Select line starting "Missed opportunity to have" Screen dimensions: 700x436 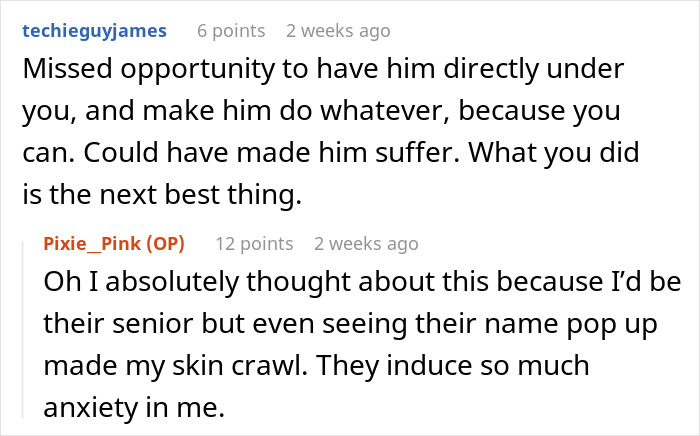click(x=323, y=70)
